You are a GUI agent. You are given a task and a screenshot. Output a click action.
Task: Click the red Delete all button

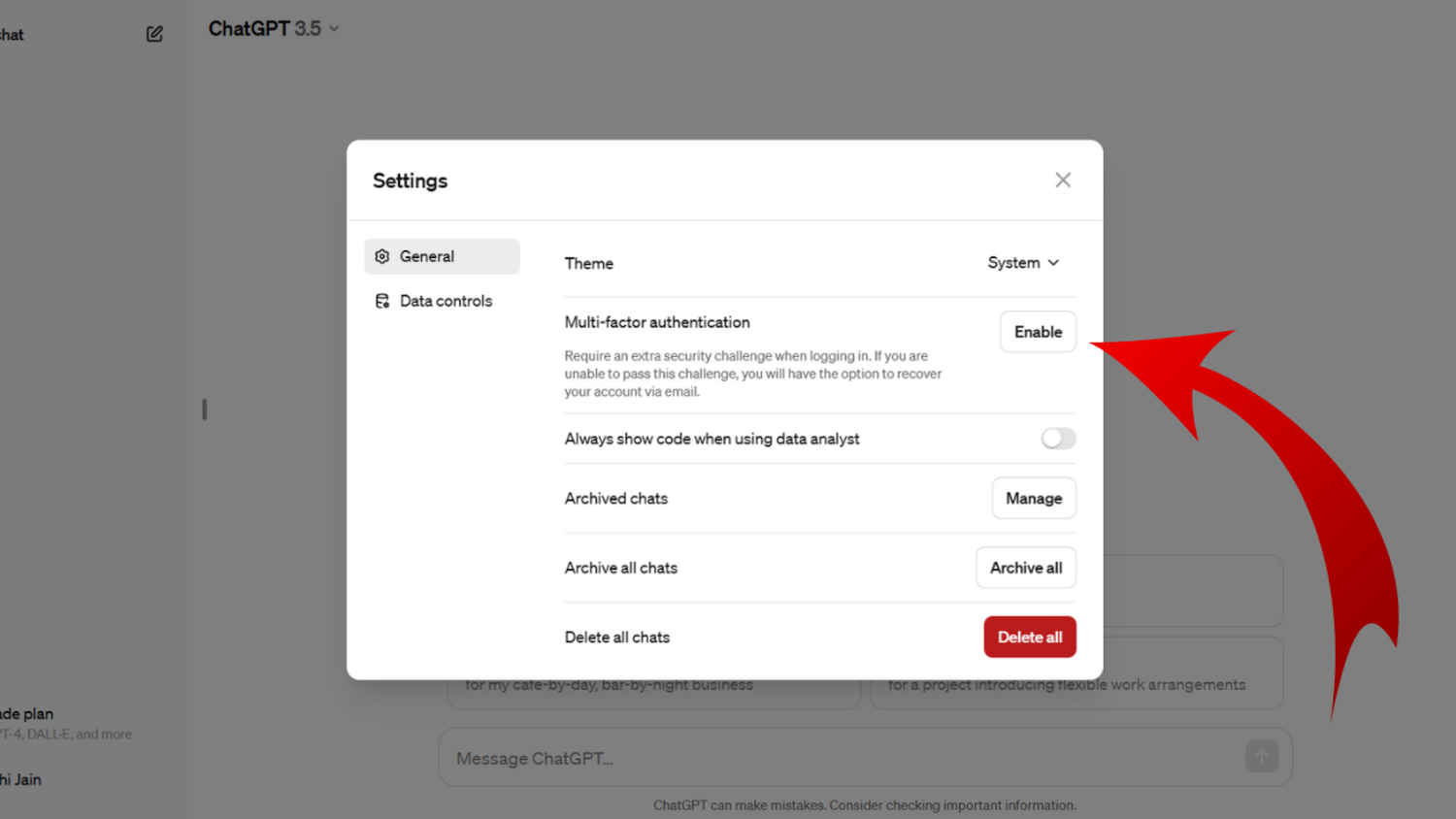click(x=1029, y=637)
